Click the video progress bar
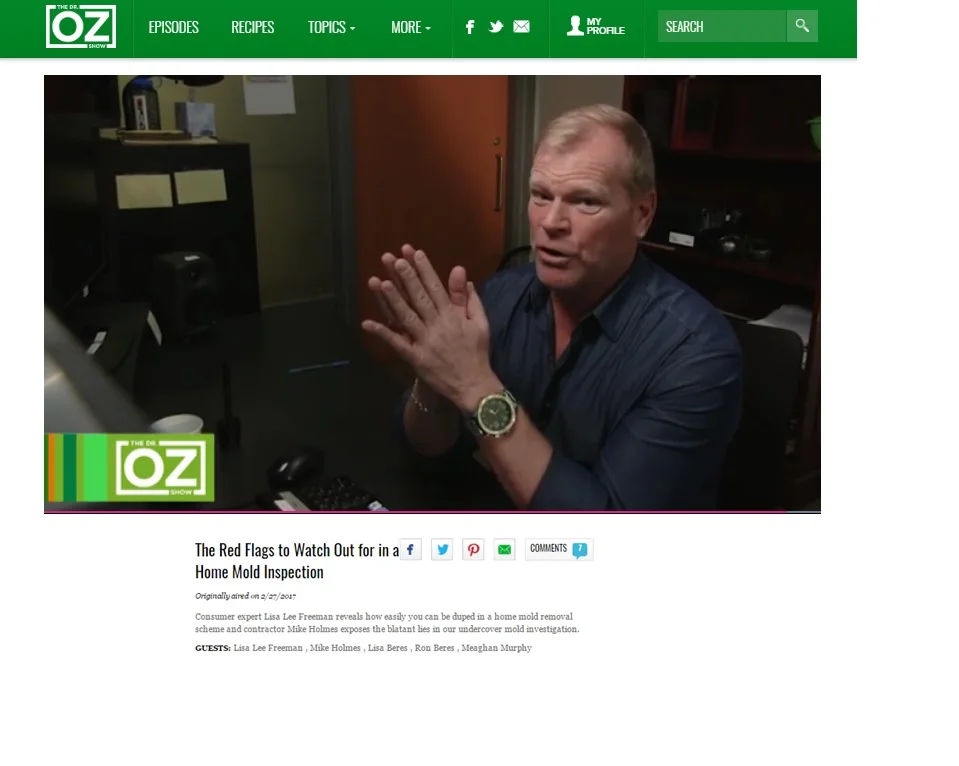 point(432,511)
